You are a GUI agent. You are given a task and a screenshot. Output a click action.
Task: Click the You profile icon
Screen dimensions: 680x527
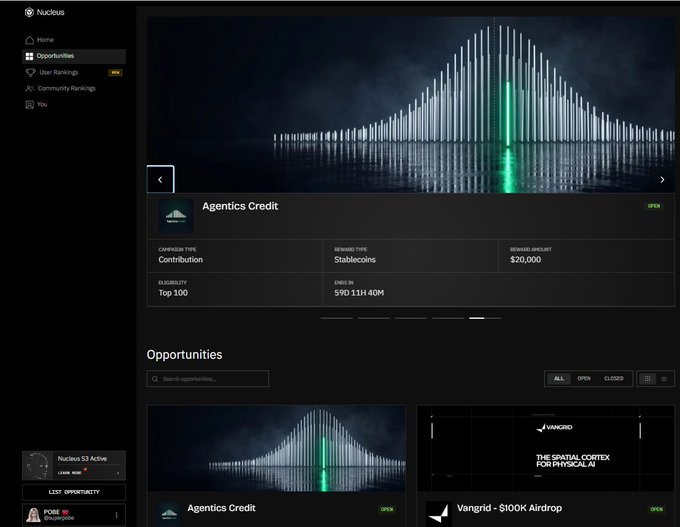[x=29, y=105]
